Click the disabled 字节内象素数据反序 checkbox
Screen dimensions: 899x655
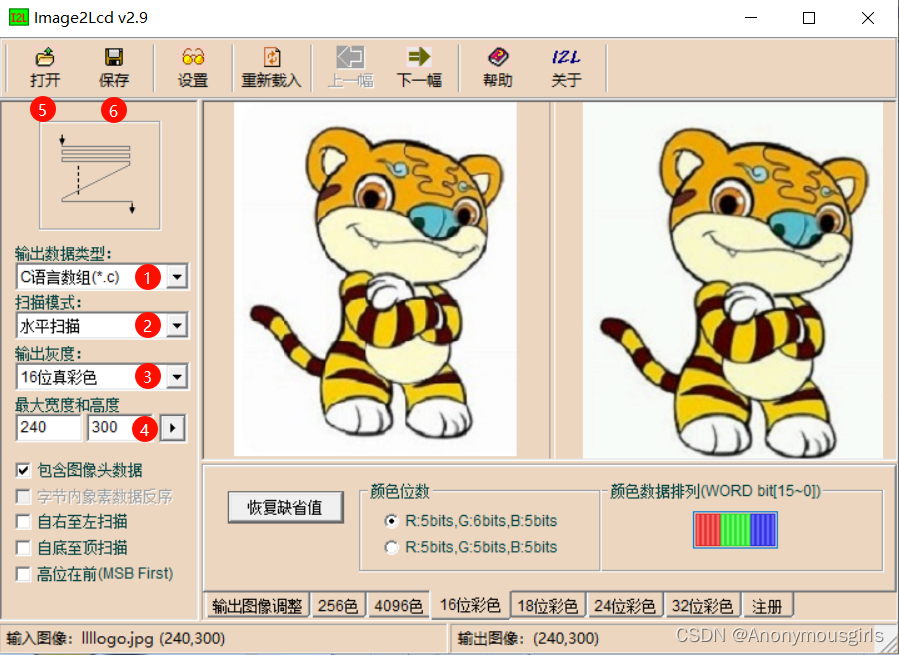23,496
